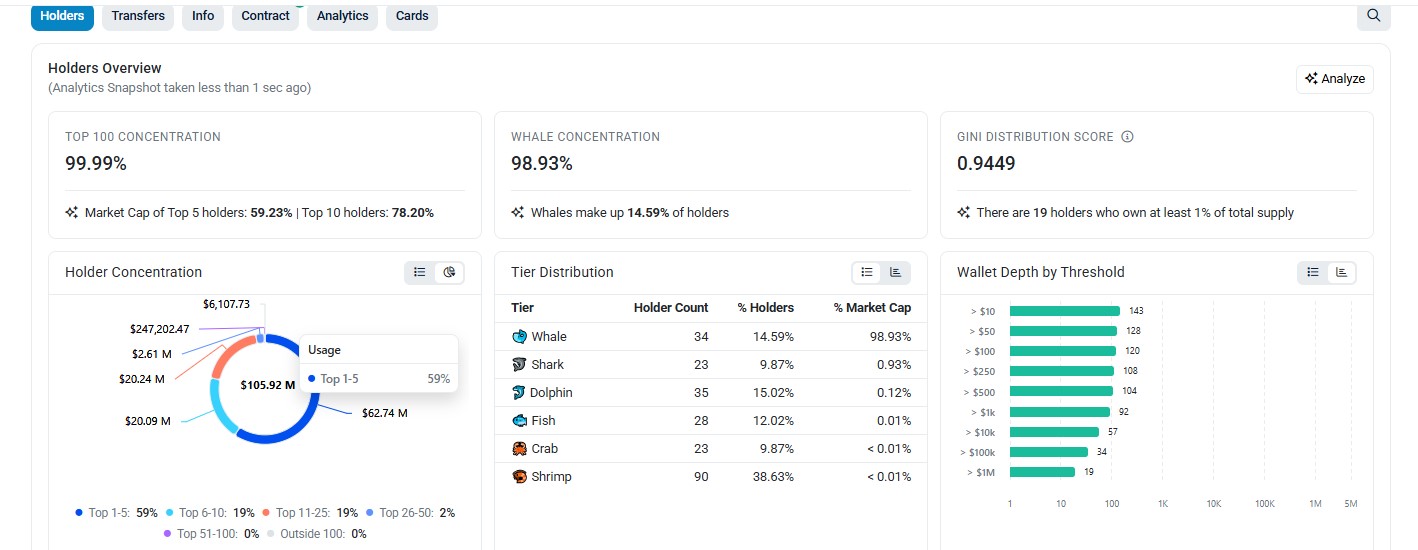Toggle the Top 51-100 legend entry

click(211, 534)
